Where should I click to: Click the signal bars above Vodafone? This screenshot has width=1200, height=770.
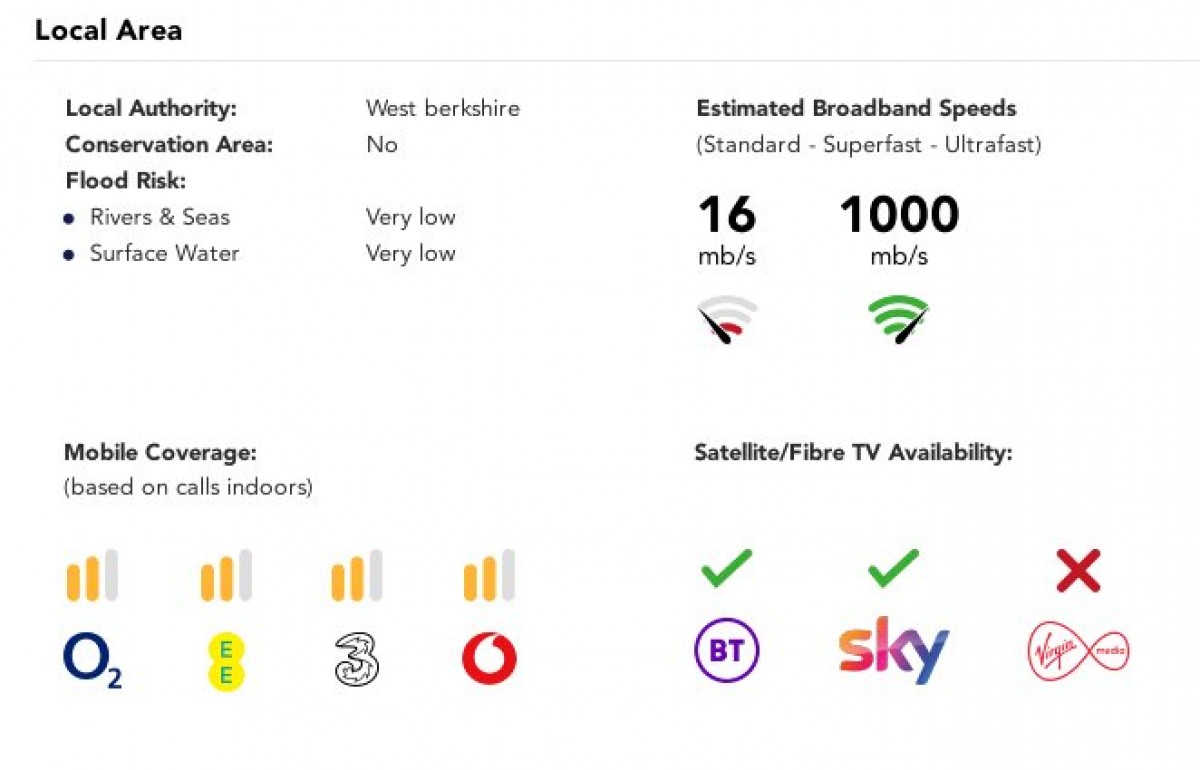(x=489, y=576)
